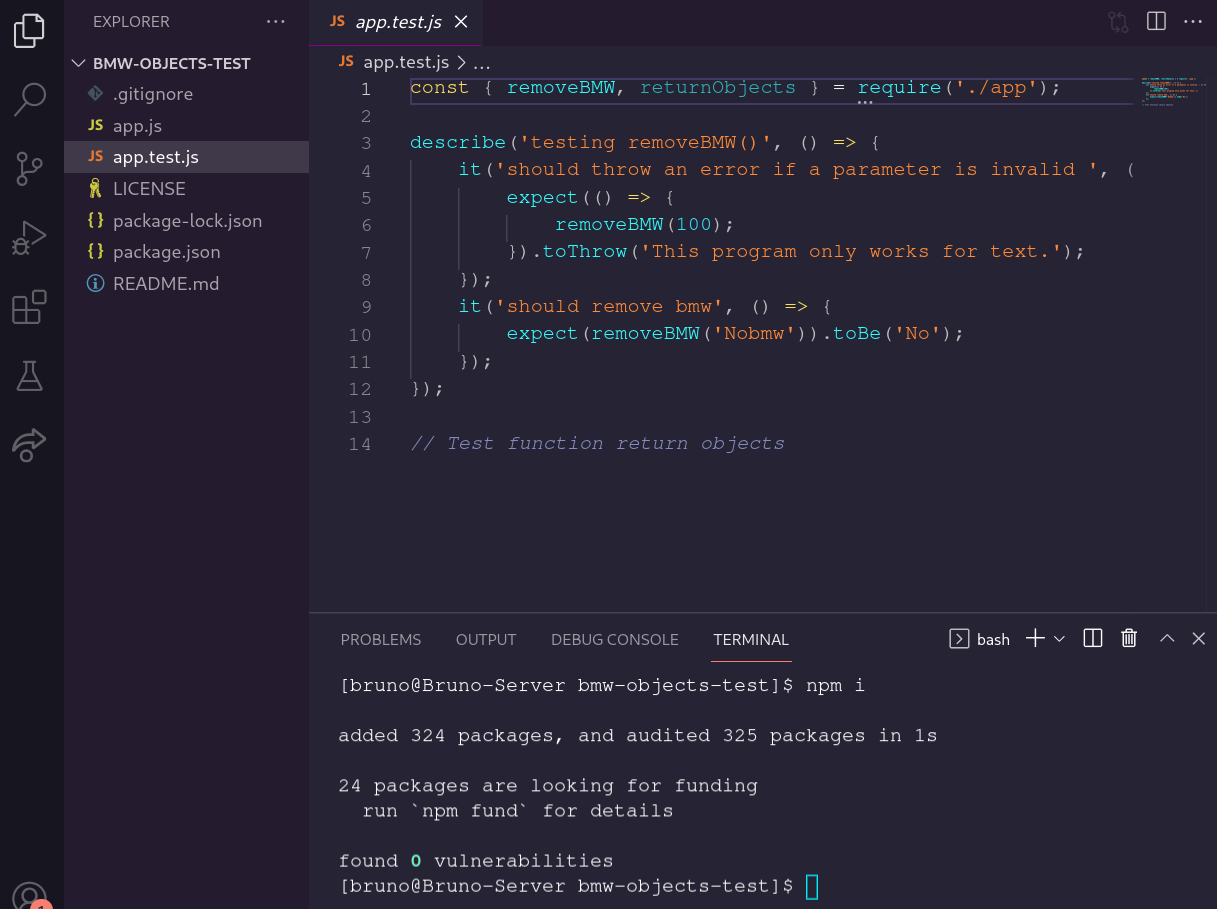Viewport: 1217px width, 909px height.
Task: Open the Live Share view
Action: coord(29,444)
